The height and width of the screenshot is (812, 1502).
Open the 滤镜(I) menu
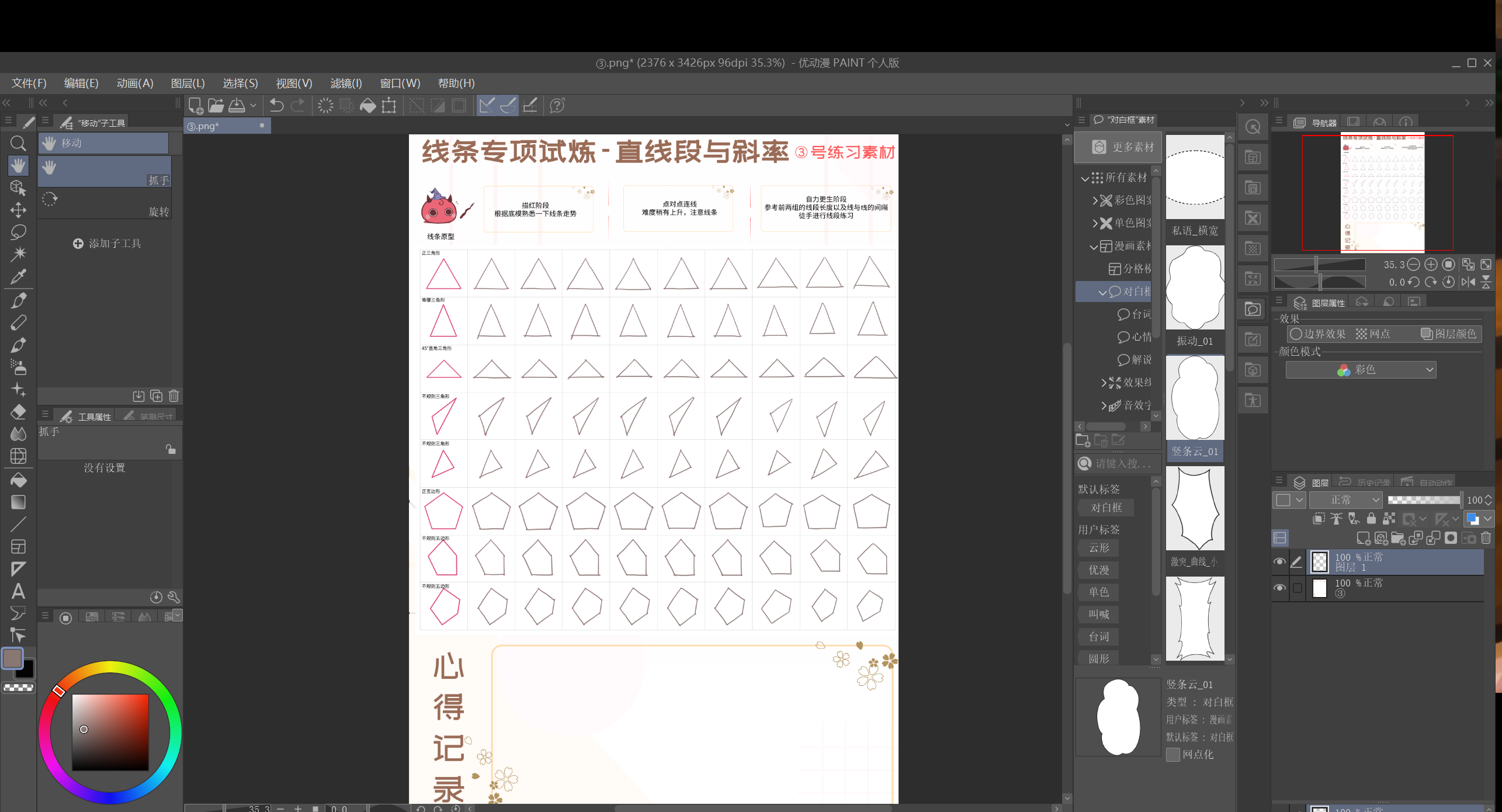tap(346, 84)
